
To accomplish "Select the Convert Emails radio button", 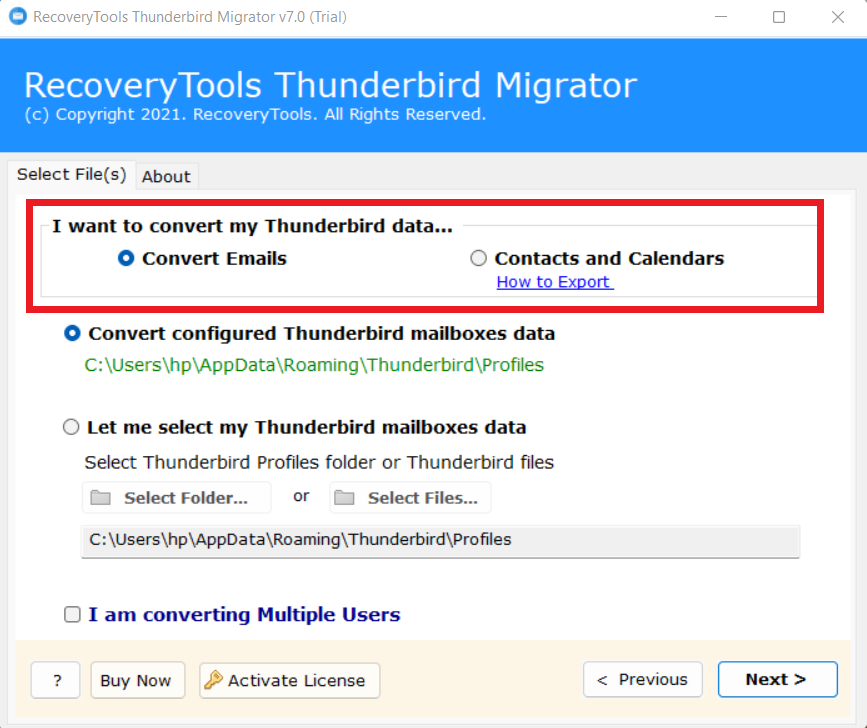I will click(x=126, y=258).
